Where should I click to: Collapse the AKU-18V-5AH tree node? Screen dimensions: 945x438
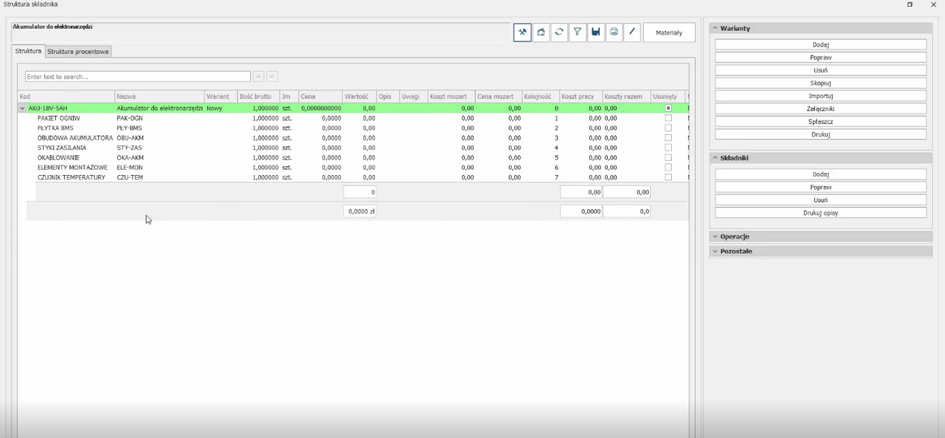tap(23, 108)
